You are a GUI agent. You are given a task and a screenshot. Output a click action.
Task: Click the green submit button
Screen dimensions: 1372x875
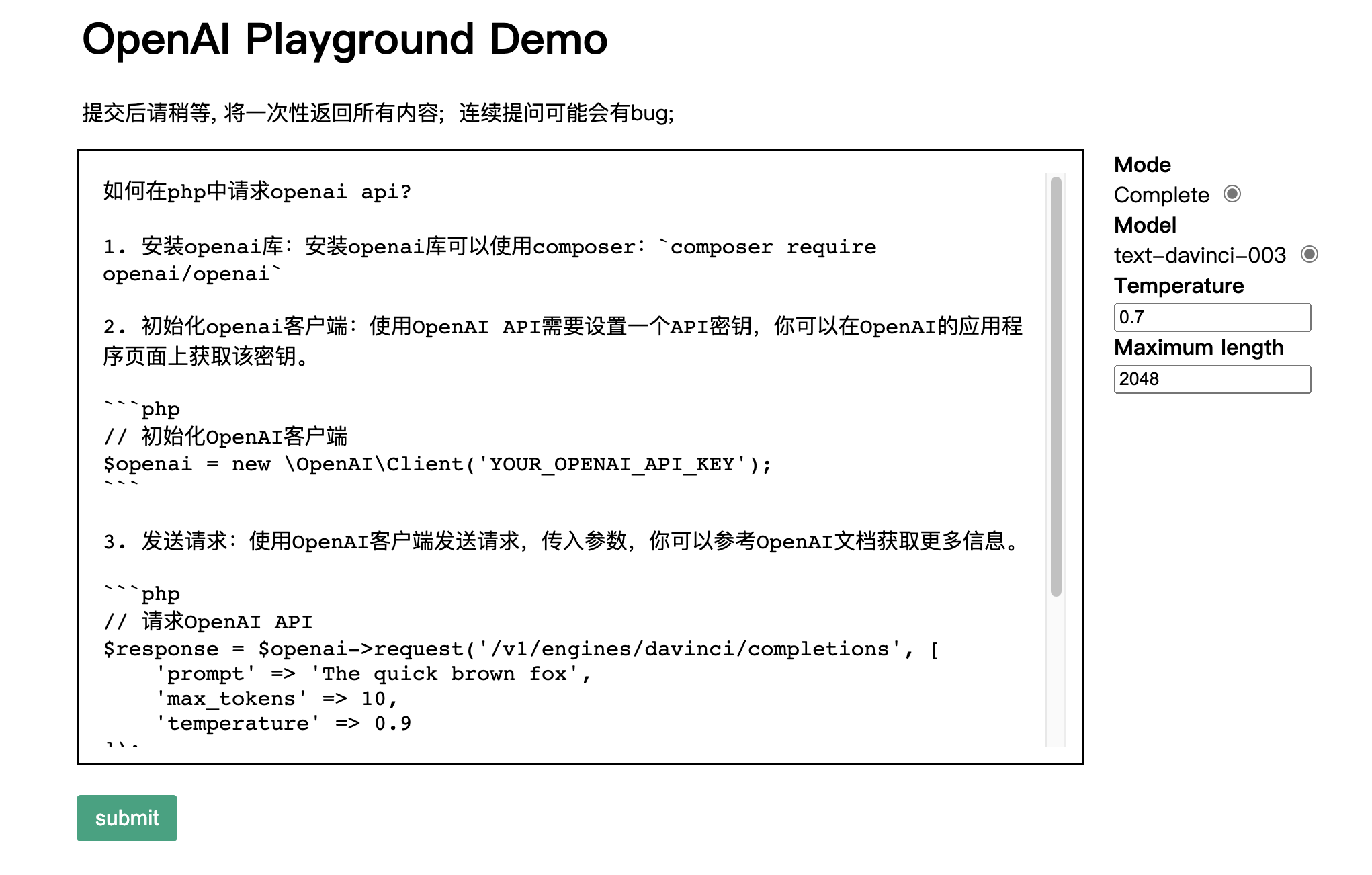127,818
